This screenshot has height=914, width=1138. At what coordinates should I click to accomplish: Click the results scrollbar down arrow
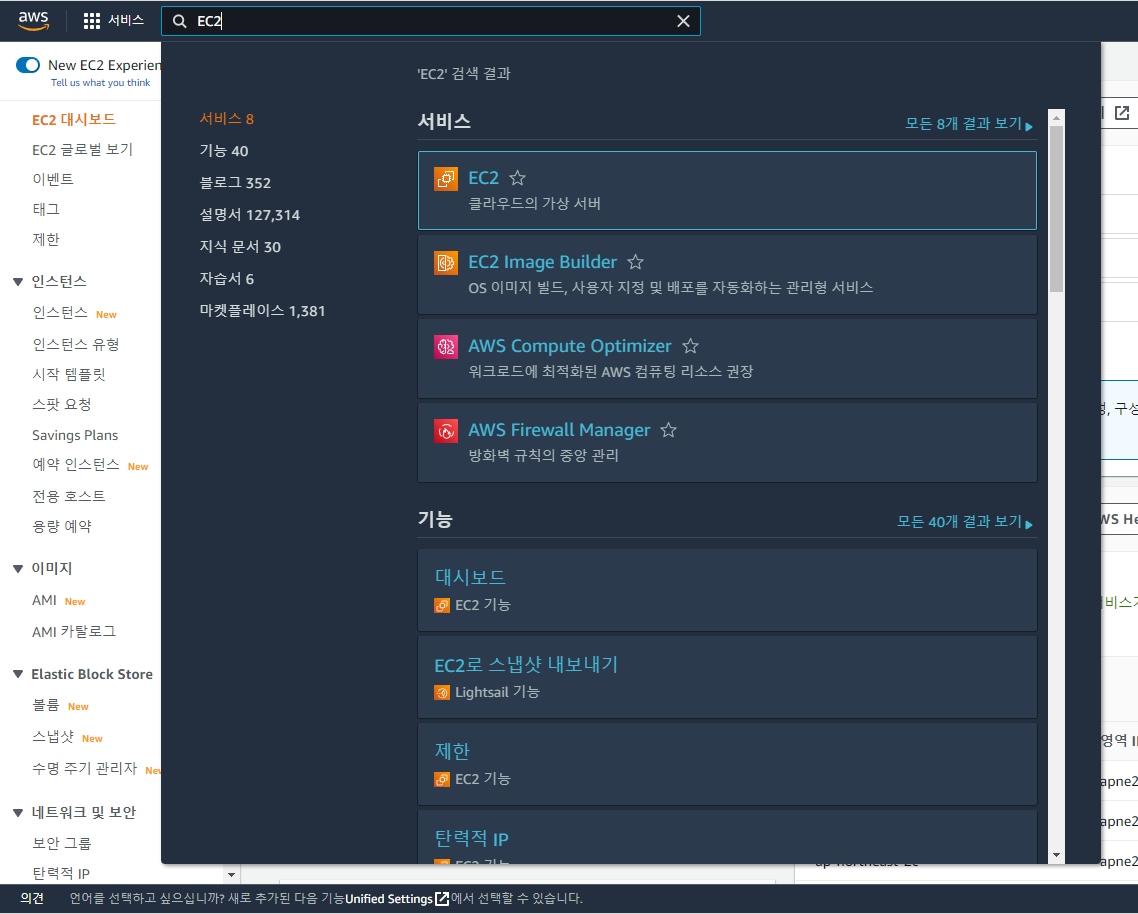[x=1057, y=855]
